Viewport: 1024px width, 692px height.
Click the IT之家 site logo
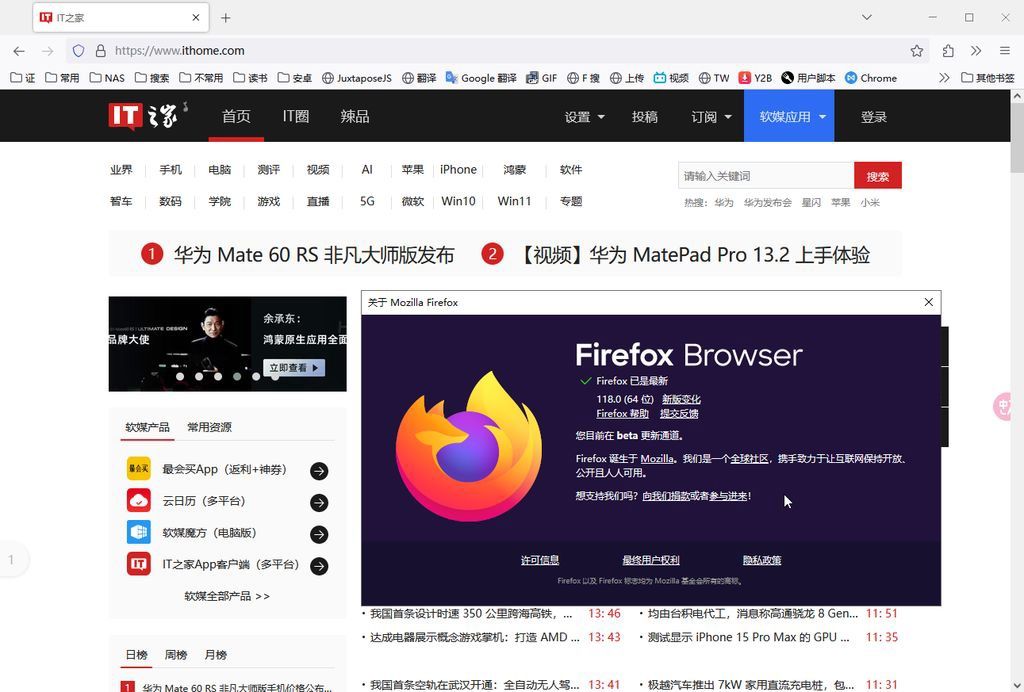[148, 116]
